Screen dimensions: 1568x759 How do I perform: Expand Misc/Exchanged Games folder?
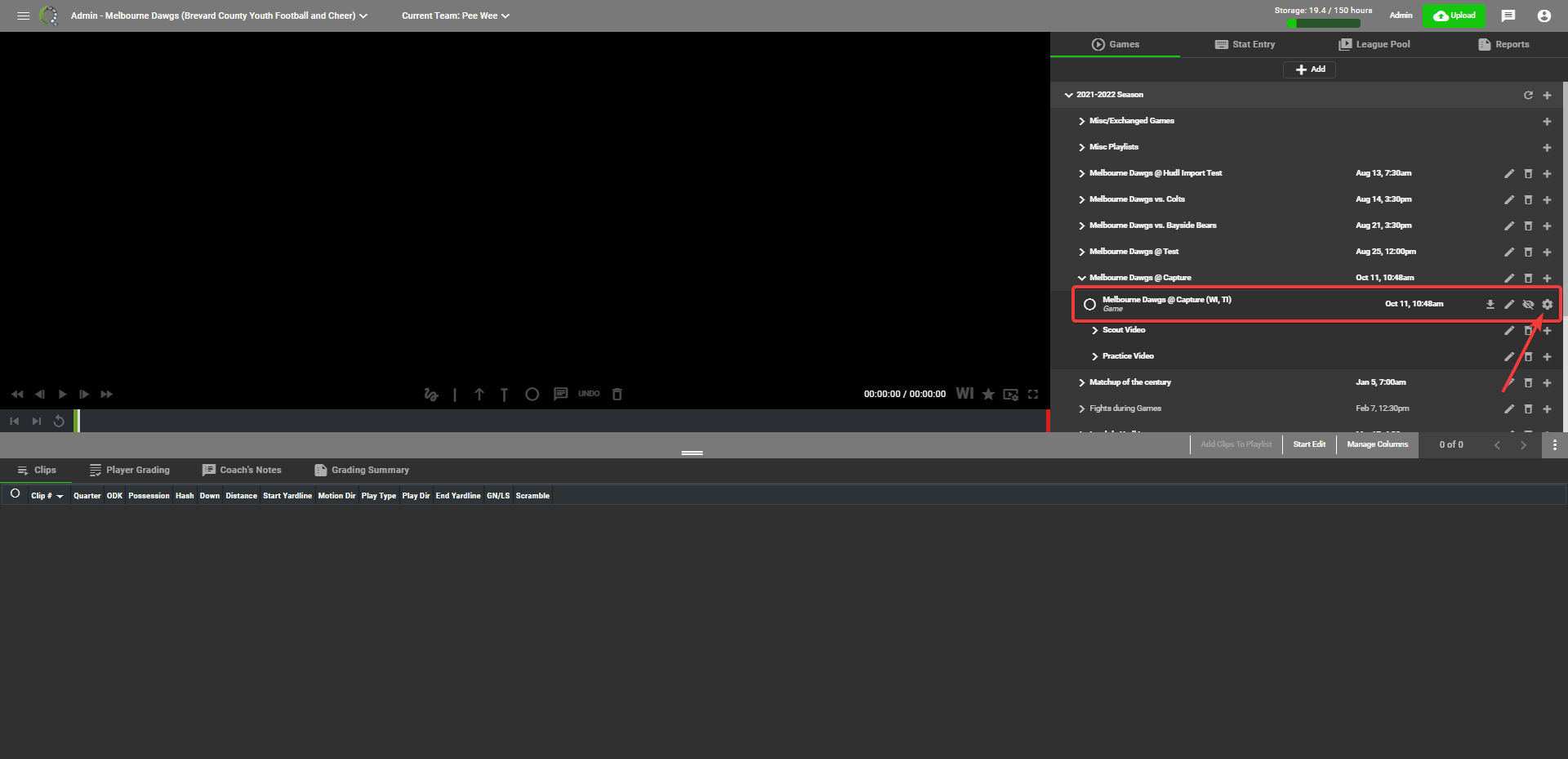(x=1081, y=121)
